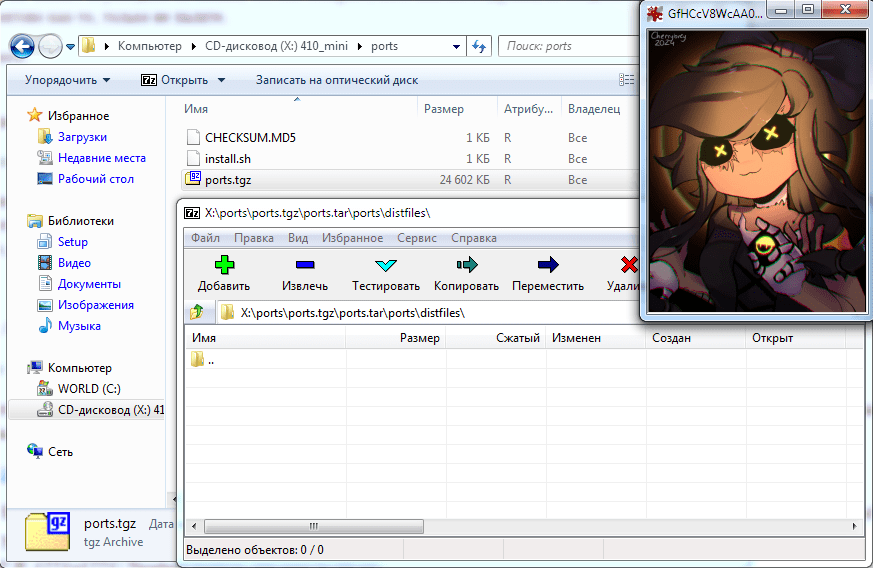Open the Загрузки favorite folder
This screenshot has width=873, height=568.
82,137
